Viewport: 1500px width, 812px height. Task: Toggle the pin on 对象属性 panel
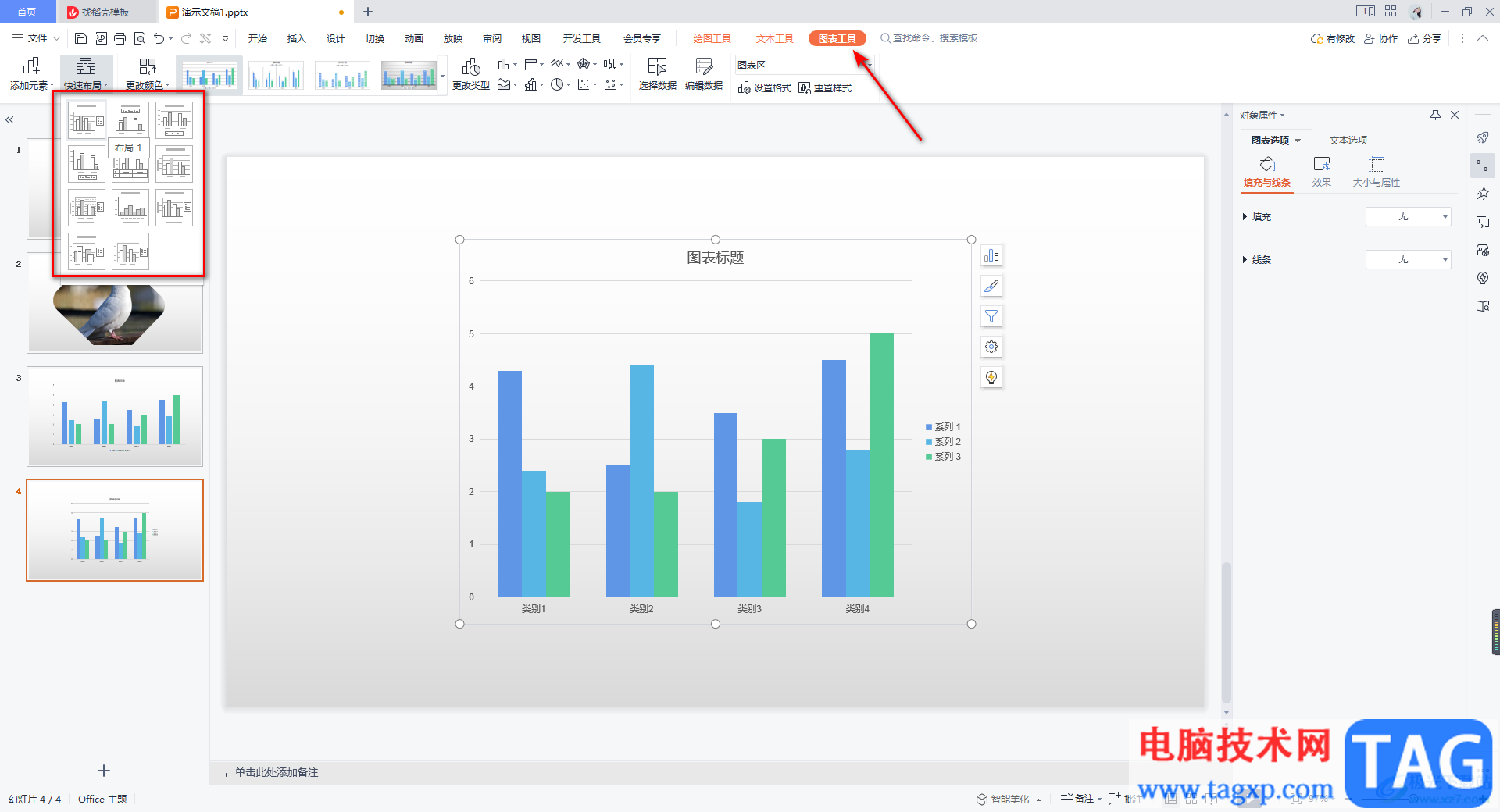pos(1435,115)
